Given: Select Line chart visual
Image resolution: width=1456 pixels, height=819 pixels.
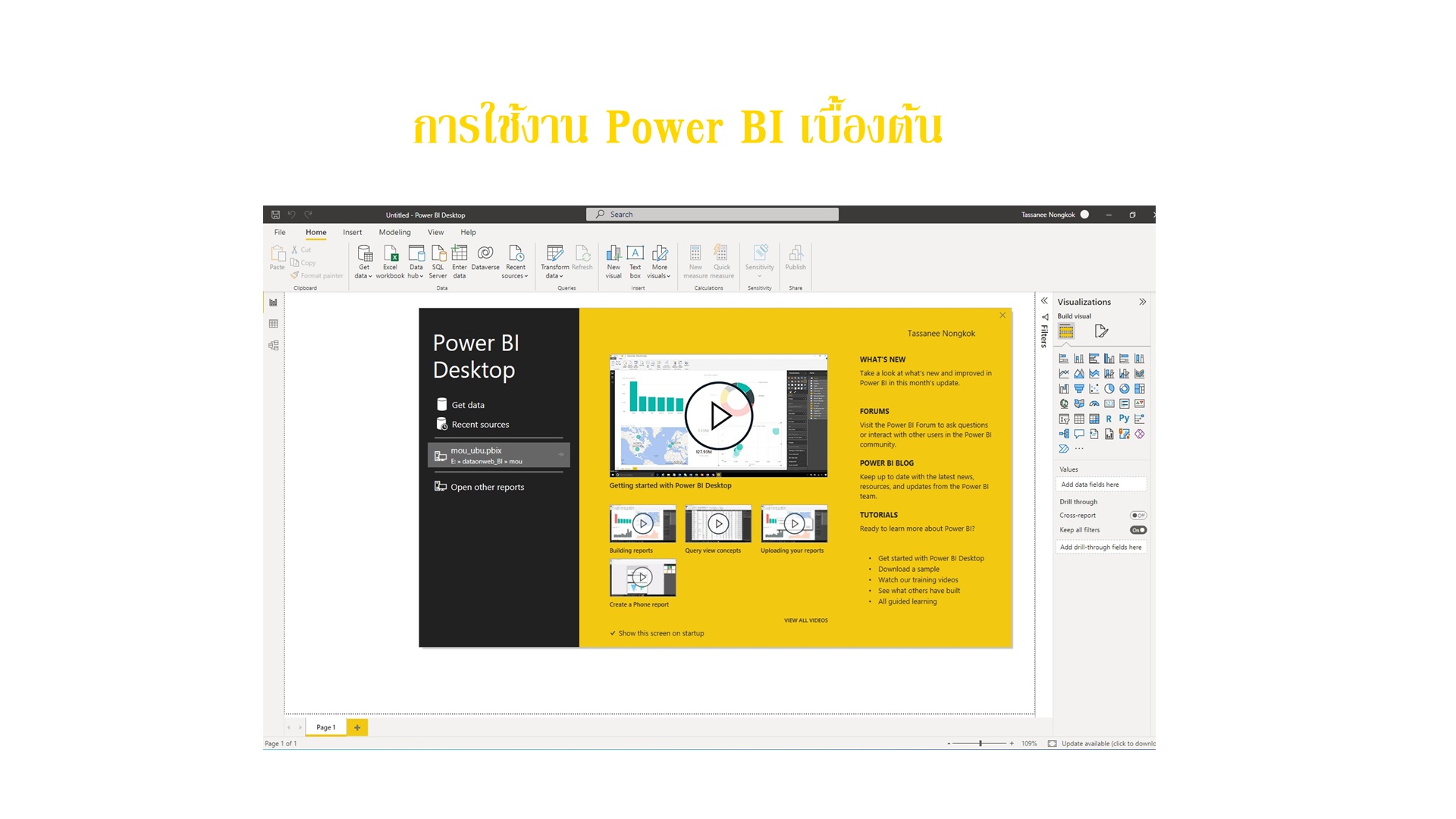Looking at the screenshot, I should (1064, 374).
